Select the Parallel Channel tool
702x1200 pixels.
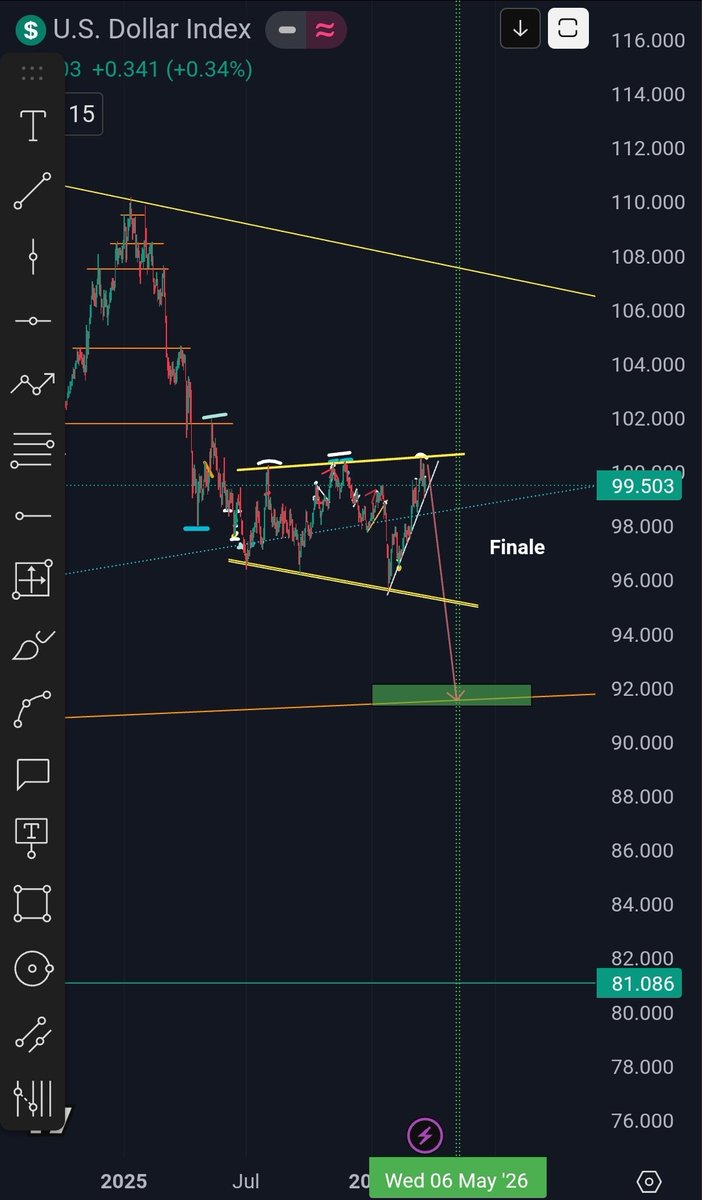tap(32, 1033)
